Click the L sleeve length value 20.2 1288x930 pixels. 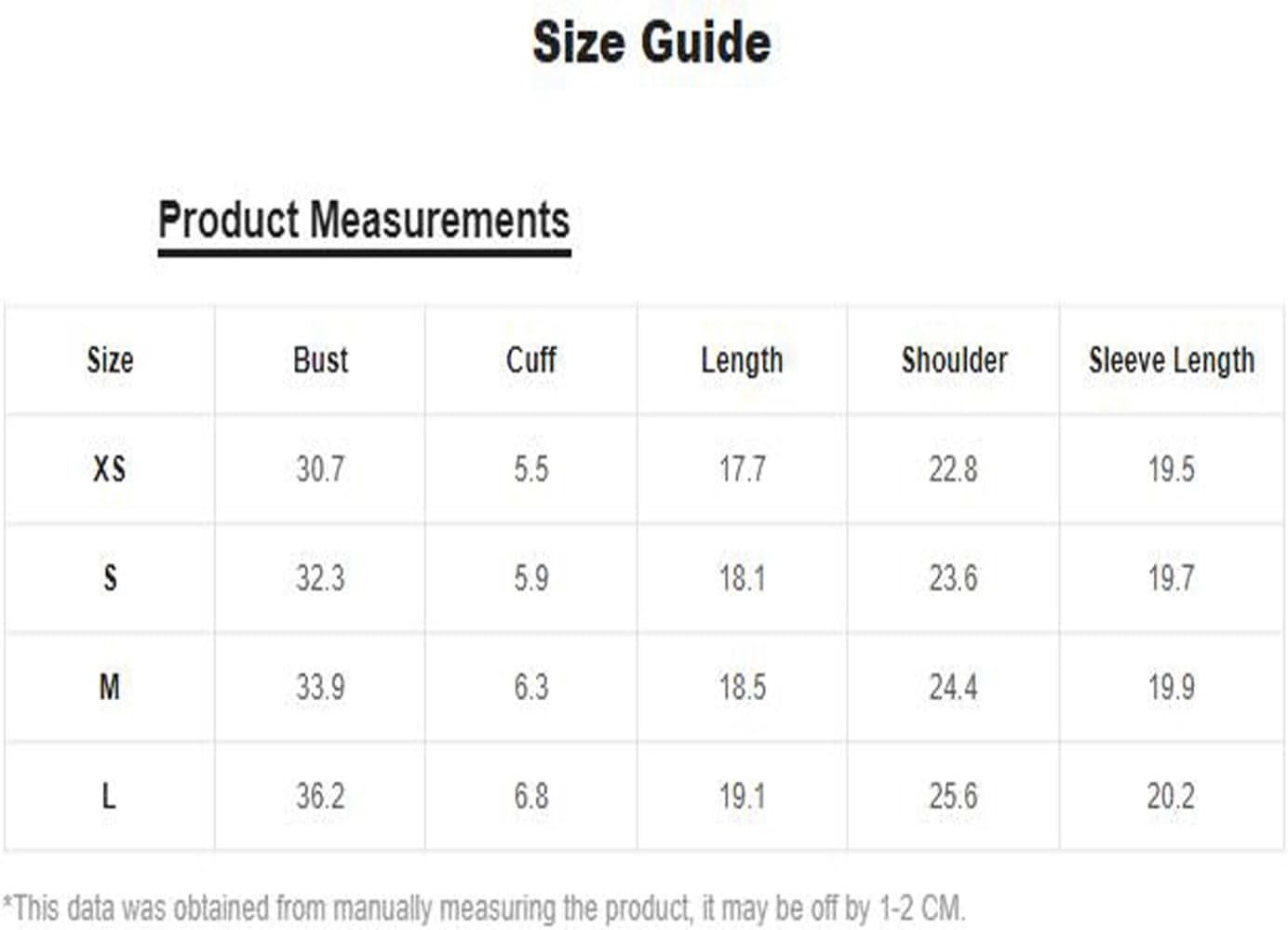click(1171, 796)
